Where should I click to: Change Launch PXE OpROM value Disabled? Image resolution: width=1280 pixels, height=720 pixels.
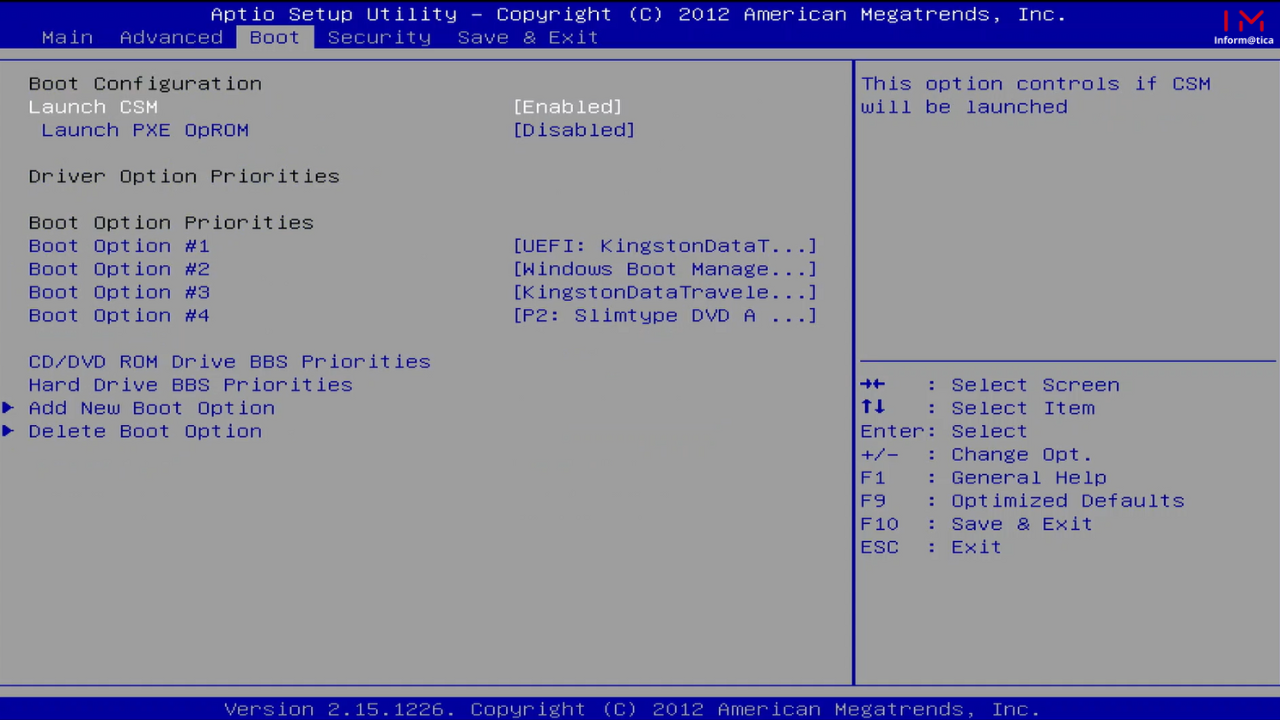[x=574, y=130]
